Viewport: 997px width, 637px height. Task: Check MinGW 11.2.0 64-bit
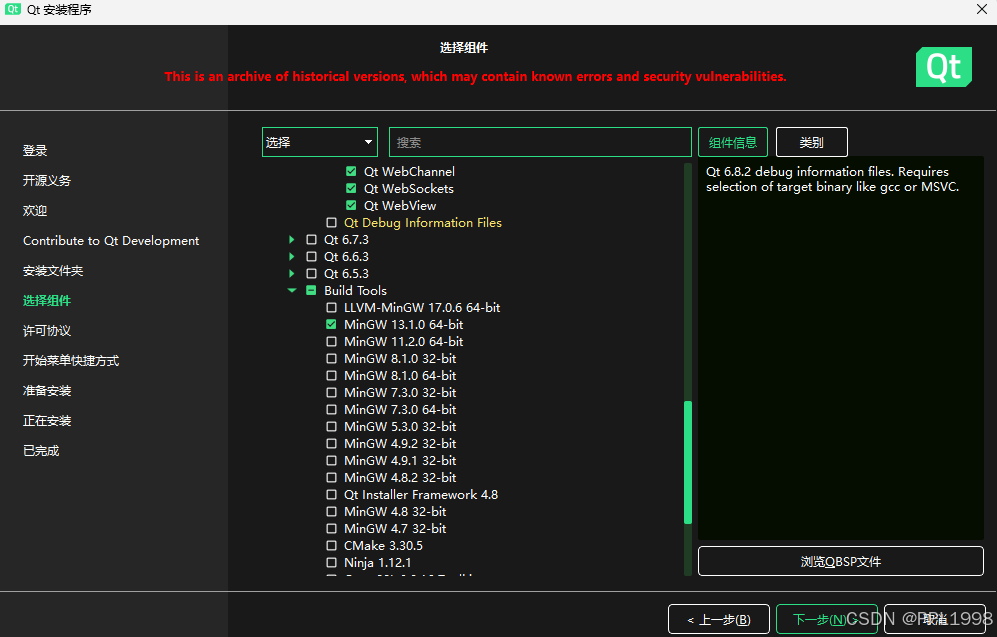pos(331,341)
